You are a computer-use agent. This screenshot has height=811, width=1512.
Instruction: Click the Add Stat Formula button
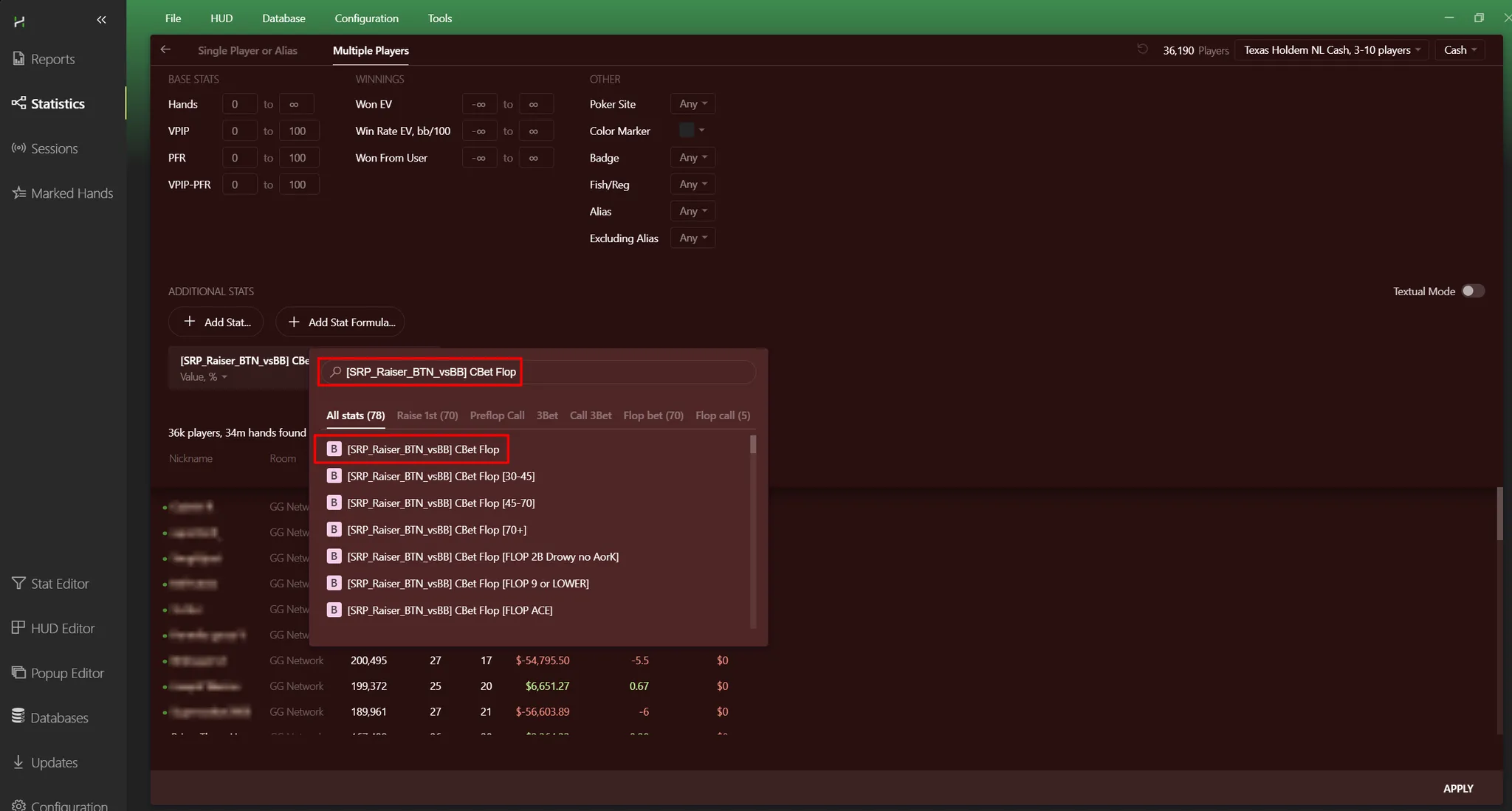[x=340, y=322]
